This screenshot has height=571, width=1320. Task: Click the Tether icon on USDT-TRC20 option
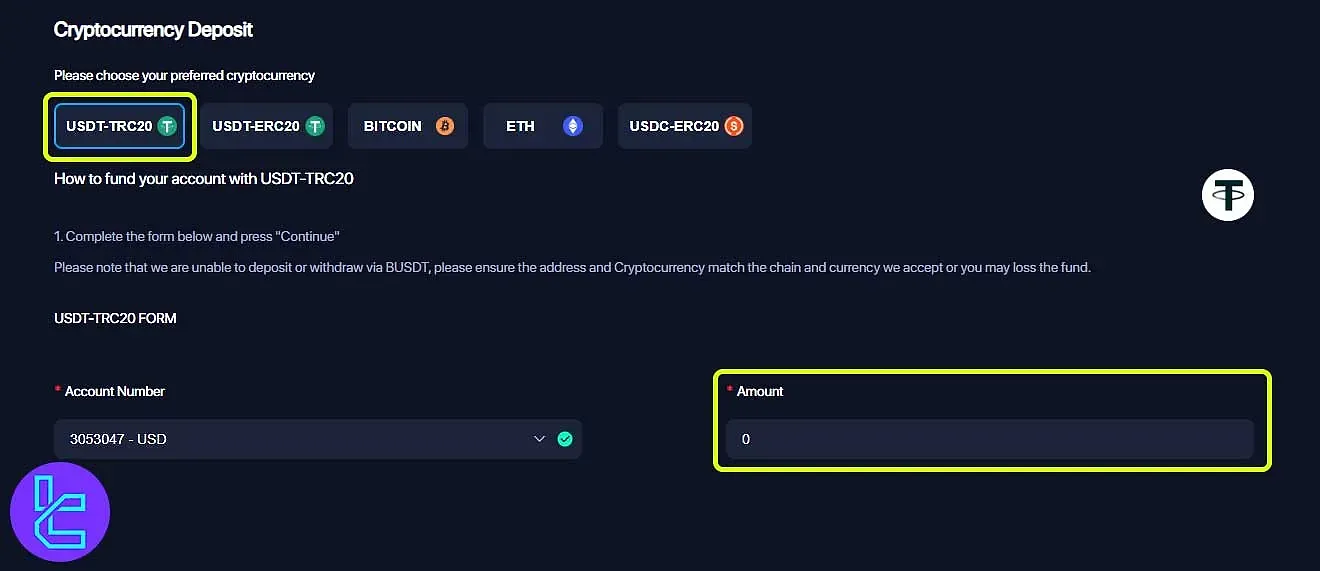click(167, 126)
